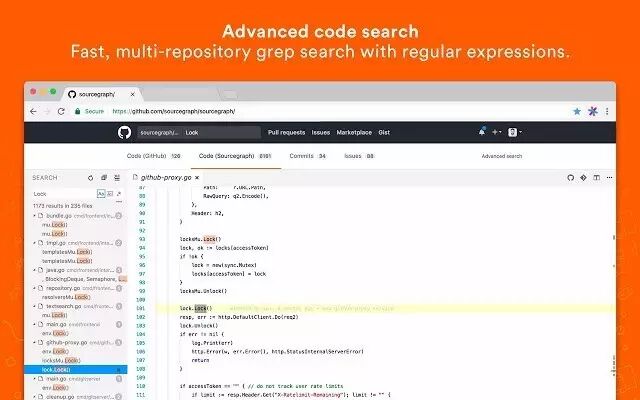640x400 pixels.
Task: Open the editor more actions ellipsis
Action: click(609, 178)
